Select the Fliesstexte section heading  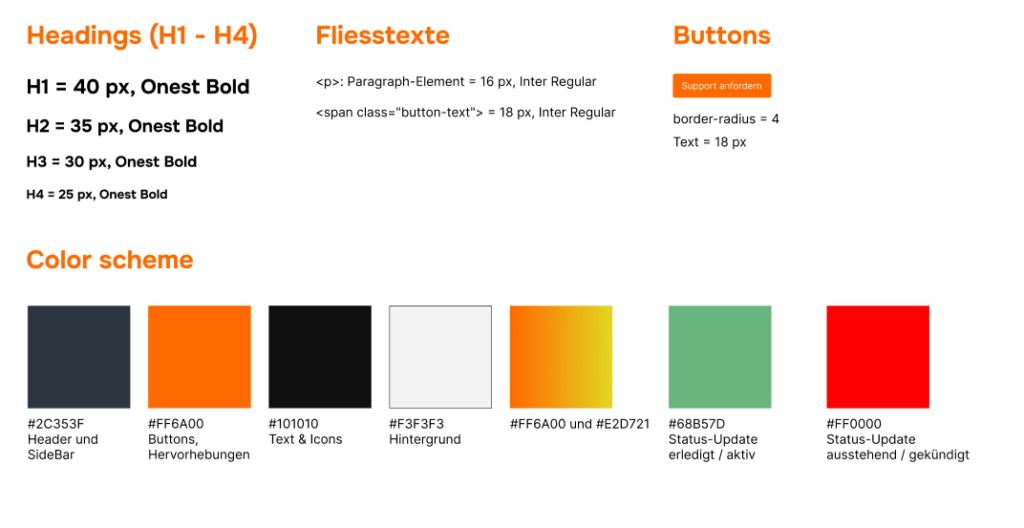click(x=383, y=35)
